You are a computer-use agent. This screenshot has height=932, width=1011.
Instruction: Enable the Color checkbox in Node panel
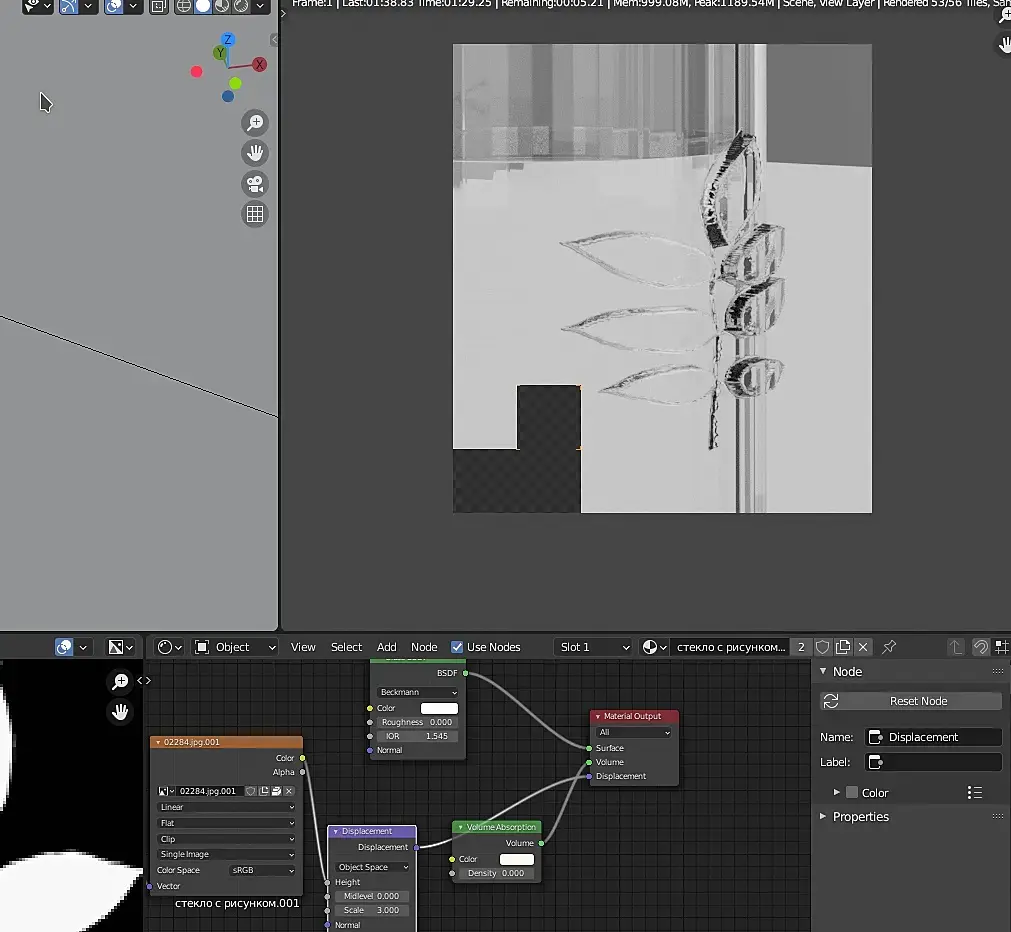tap(852, 793)
